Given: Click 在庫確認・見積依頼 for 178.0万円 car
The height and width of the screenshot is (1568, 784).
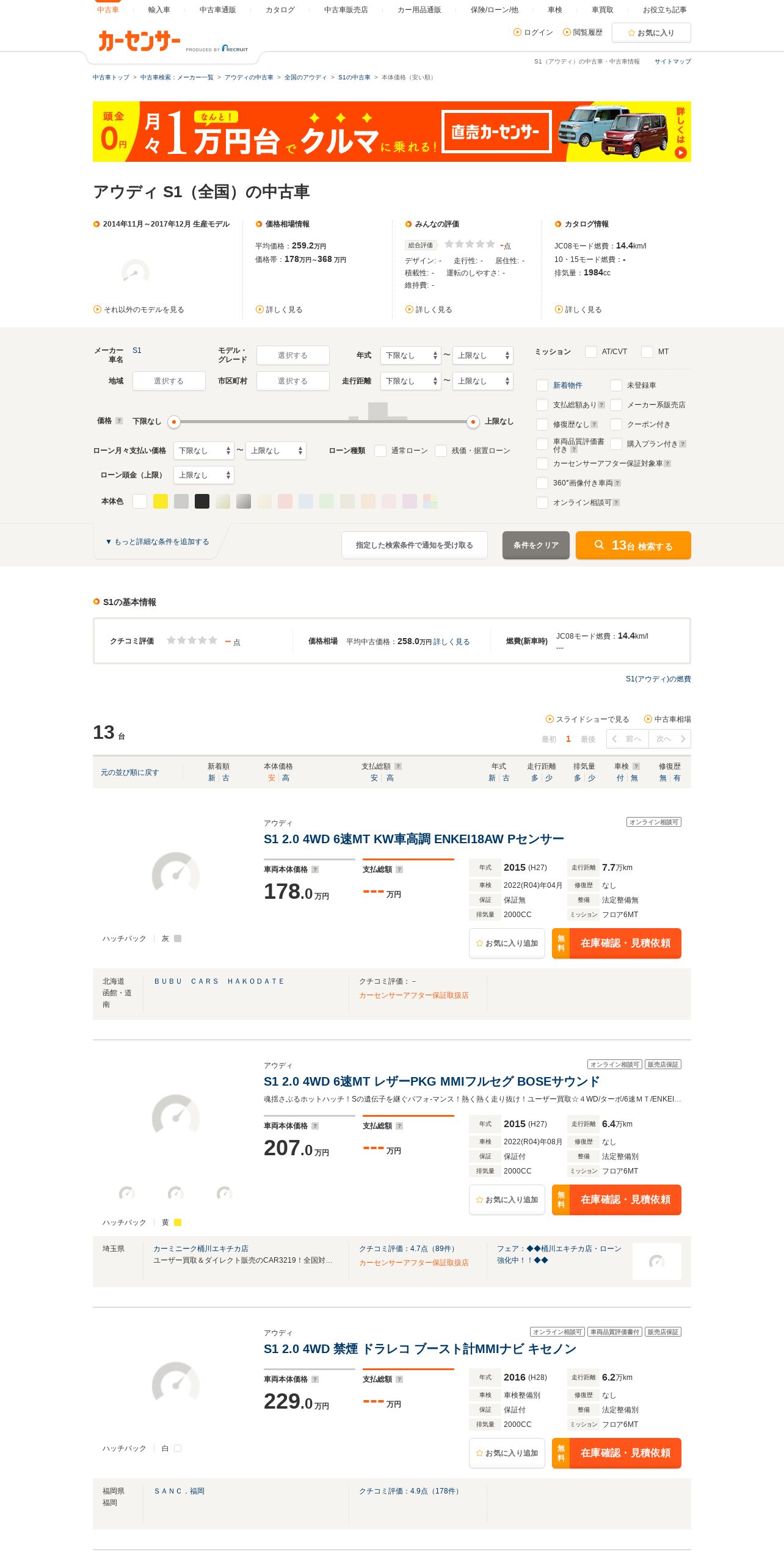Looking at the screenshot, I should click(617, 943).
